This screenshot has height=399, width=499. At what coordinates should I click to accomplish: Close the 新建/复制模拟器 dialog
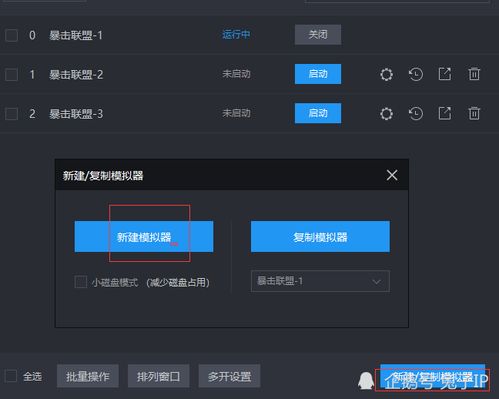coord(392,175)
